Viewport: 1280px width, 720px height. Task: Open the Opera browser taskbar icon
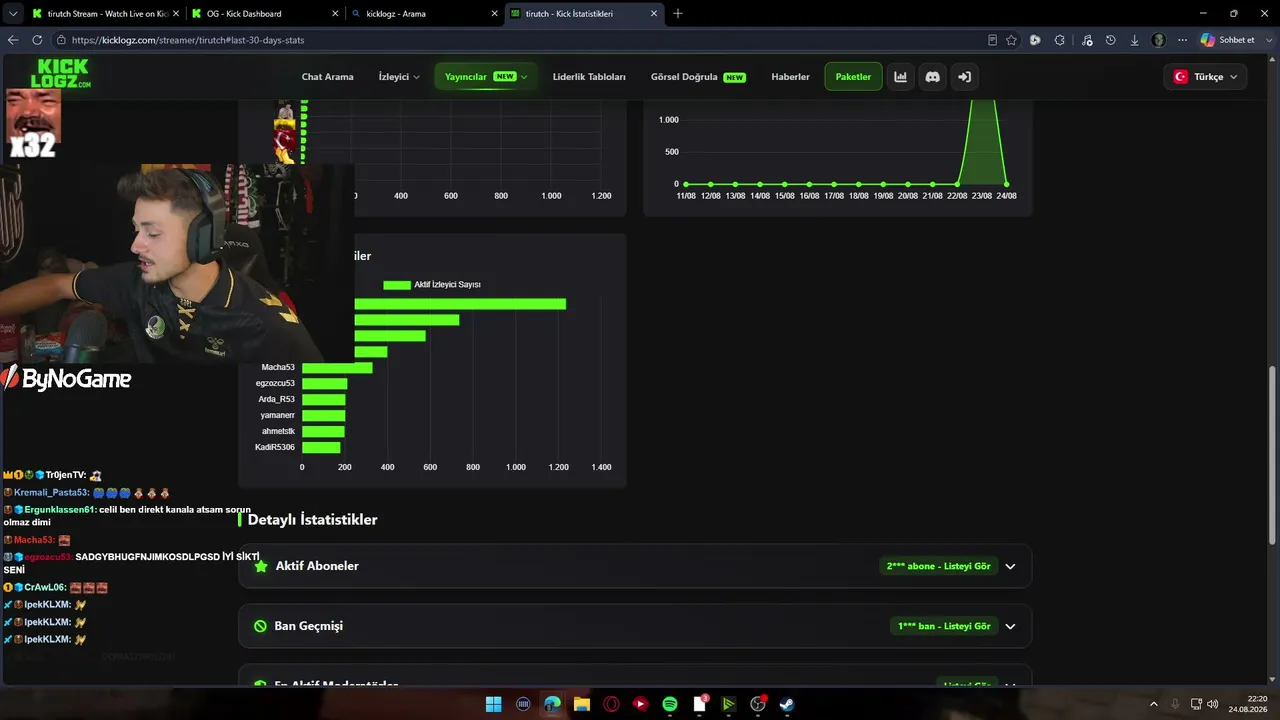[611, 704]
